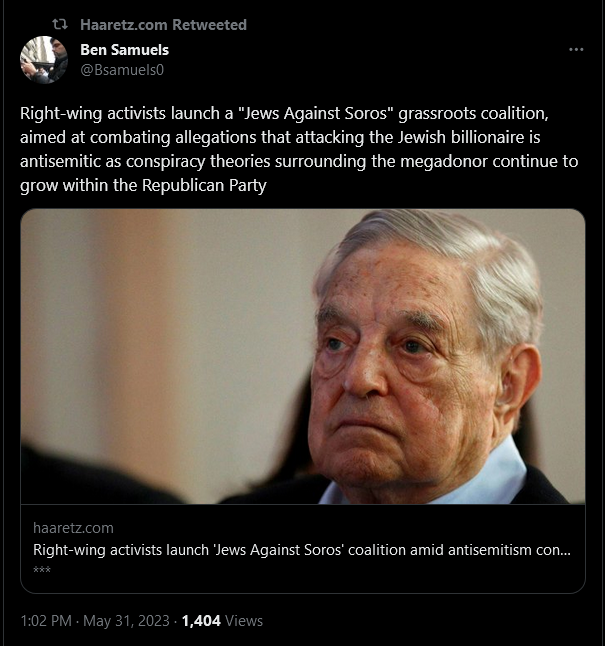The image size is (605, 646).
Task: Open the three-dot more options menu
Action: pyautogui.click(x=576, y=49)
